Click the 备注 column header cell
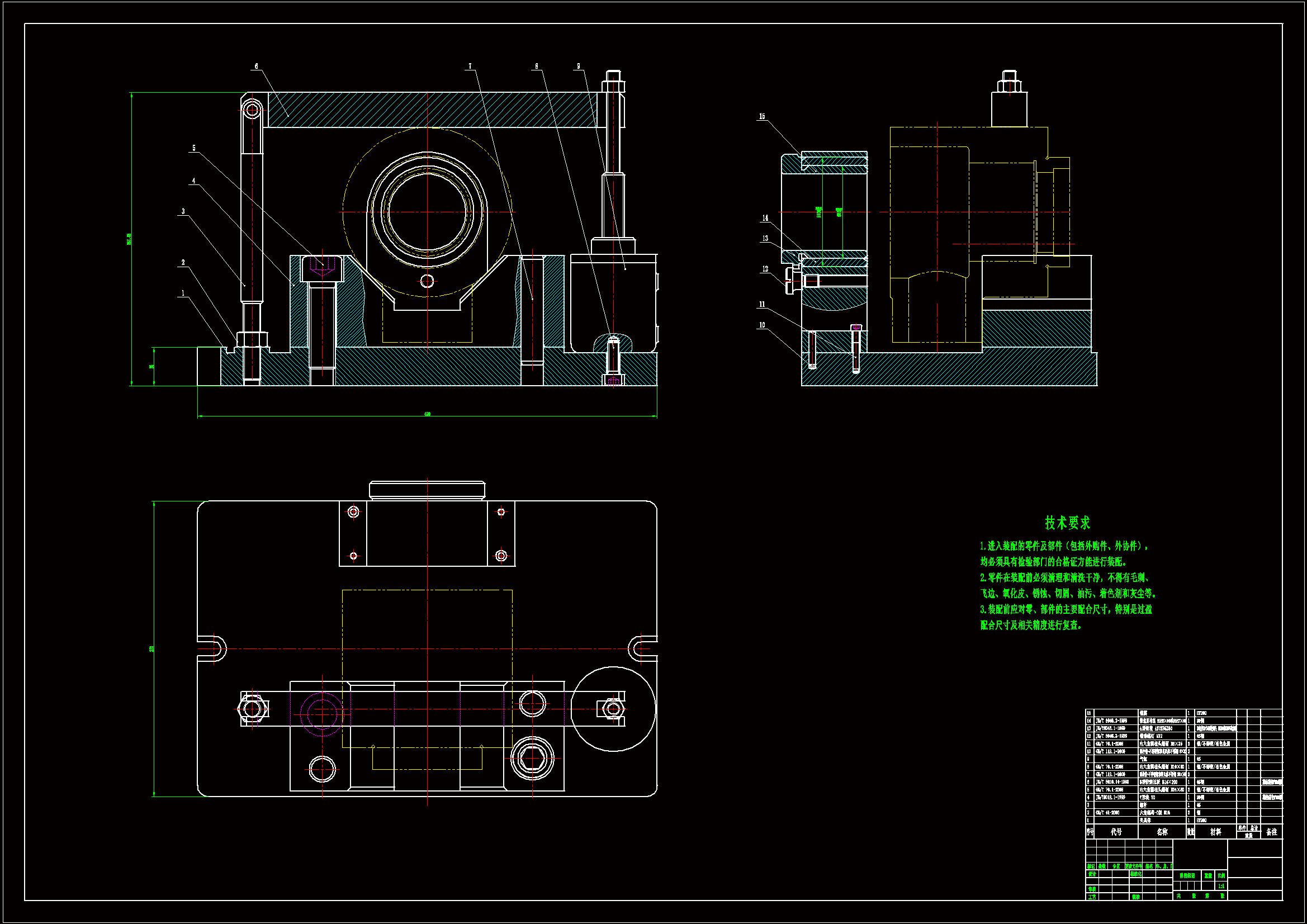 click(1271, 832)
